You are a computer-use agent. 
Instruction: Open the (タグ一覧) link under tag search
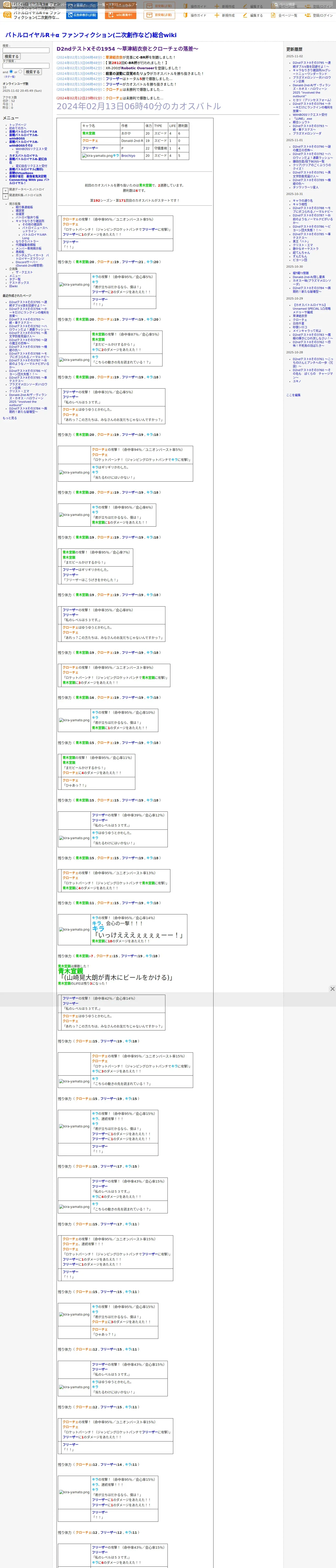coord(9,77)
